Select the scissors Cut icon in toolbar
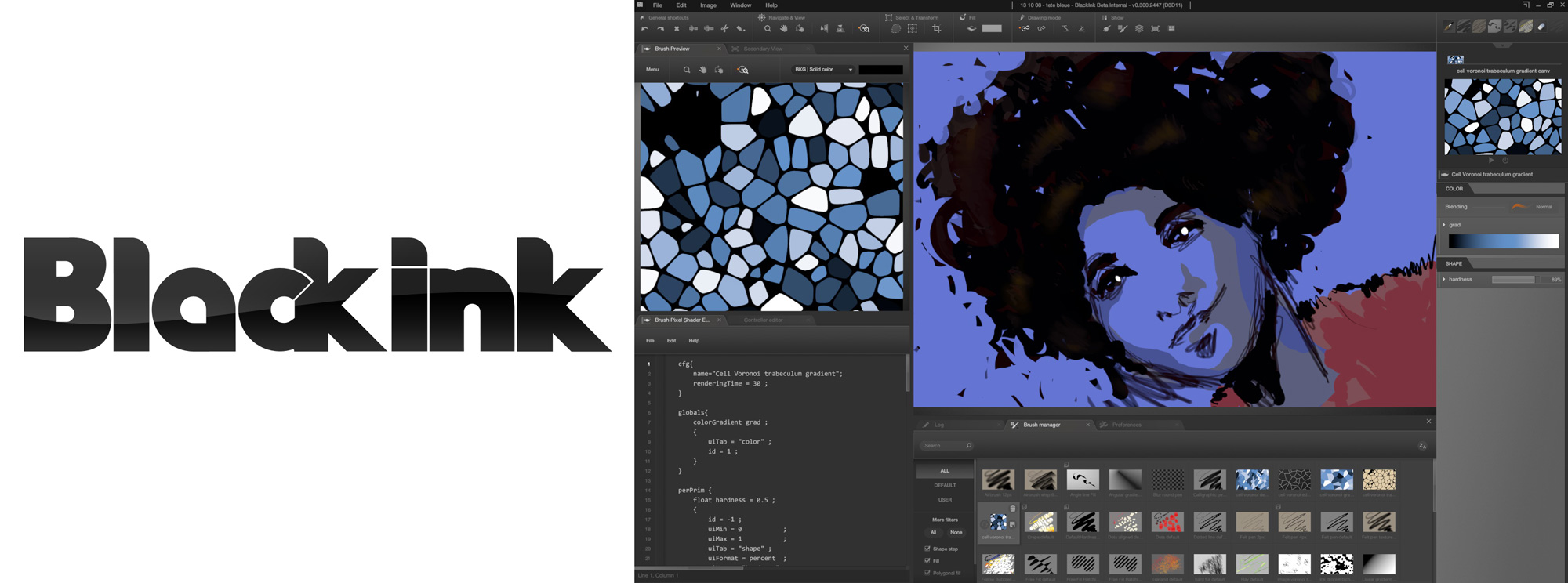 [724, 29]
